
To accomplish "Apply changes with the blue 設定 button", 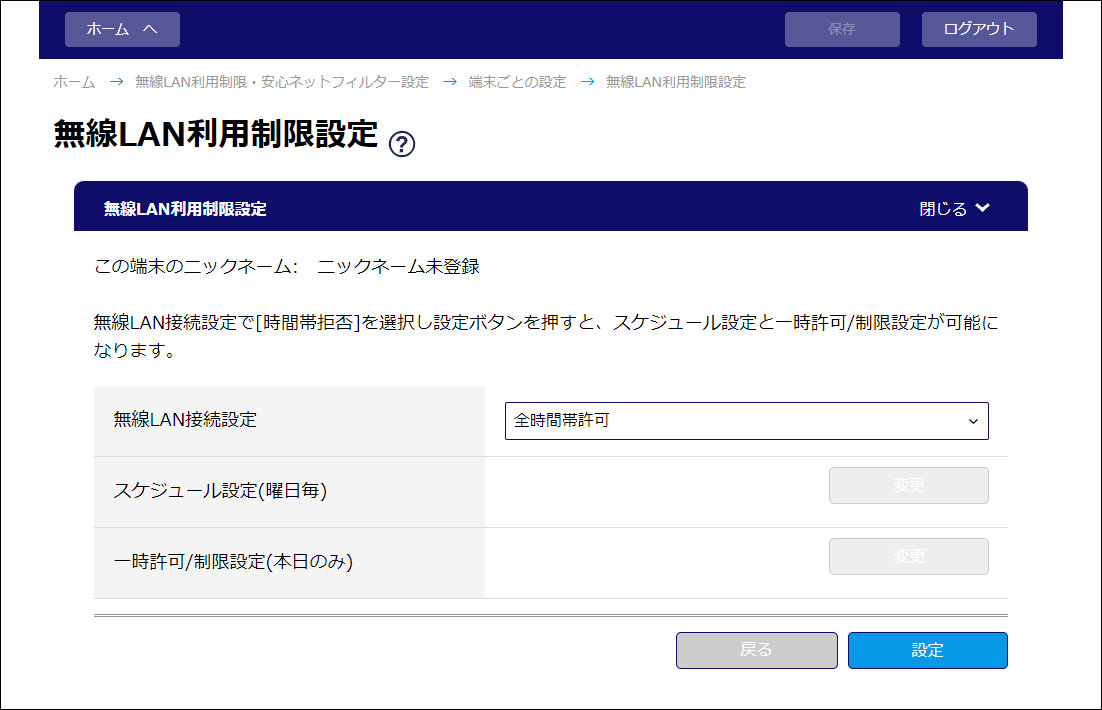I will coord(927,650).
